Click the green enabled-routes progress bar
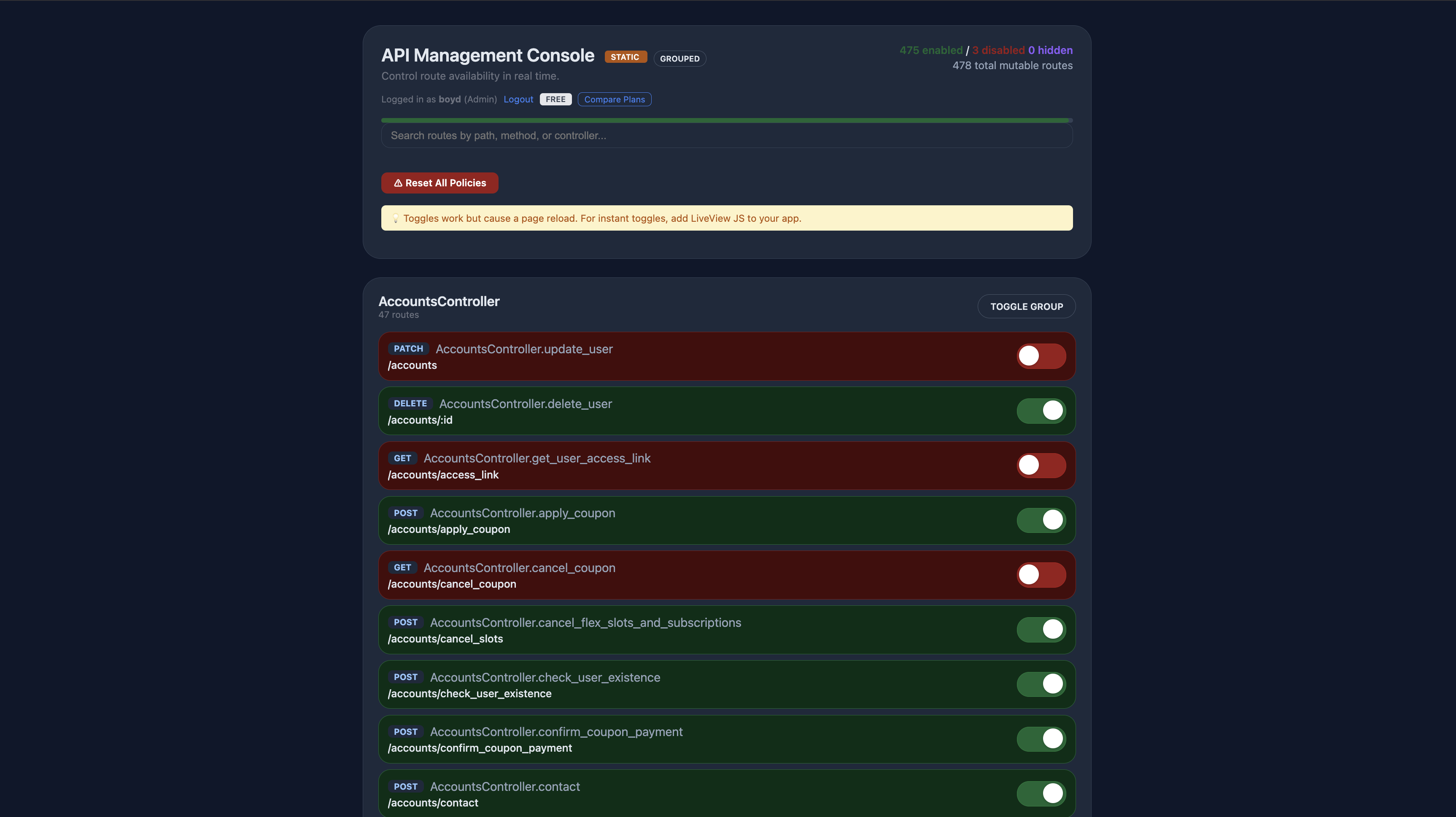Image resolution: width=1456 pixels, height=817 pixels. [725, 120]
